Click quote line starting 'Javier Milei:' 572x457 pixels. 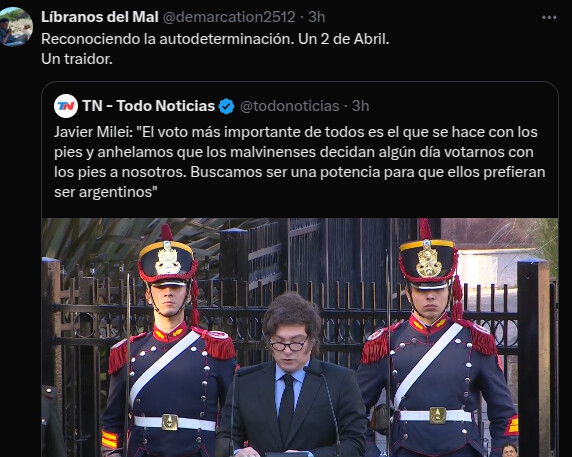[x=296, y=132]
